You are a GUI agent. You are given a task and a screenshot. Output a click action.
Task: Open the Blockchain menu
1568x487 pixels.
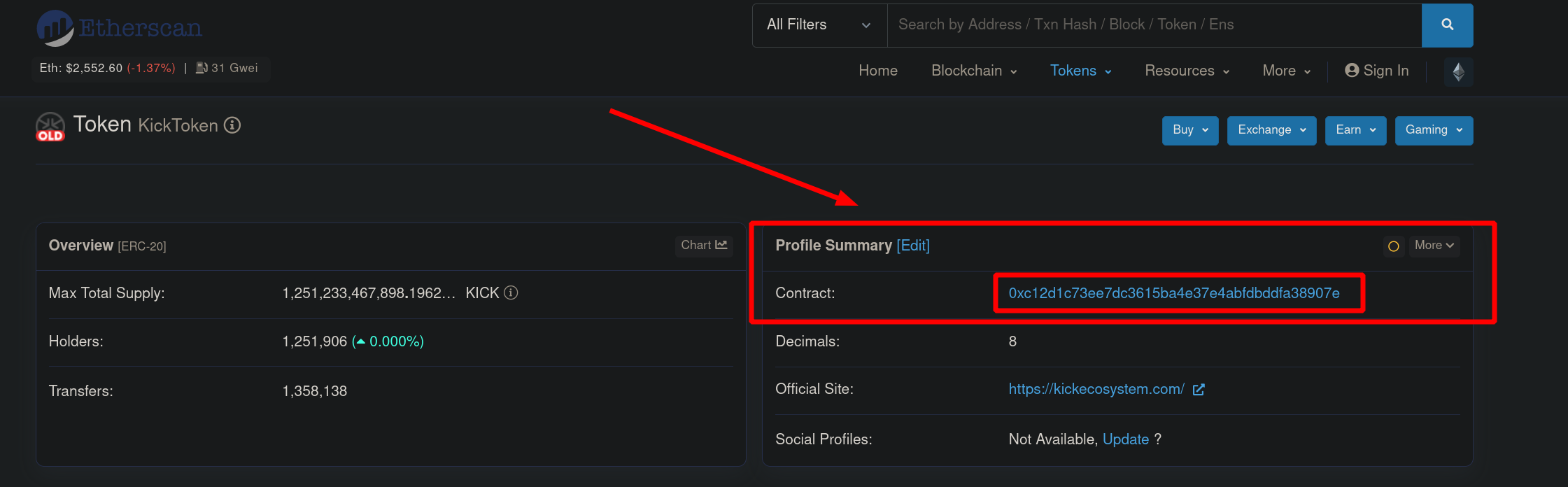pos(974,71)
